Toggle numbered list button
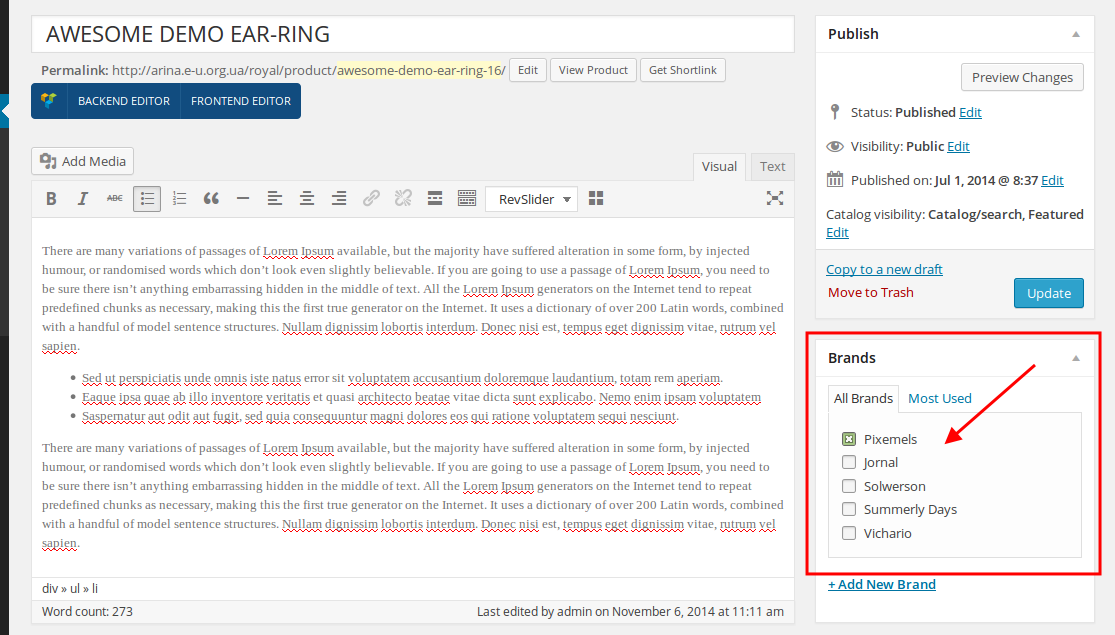Viewport: 1115px width, 635px height. tap(179, 199)
